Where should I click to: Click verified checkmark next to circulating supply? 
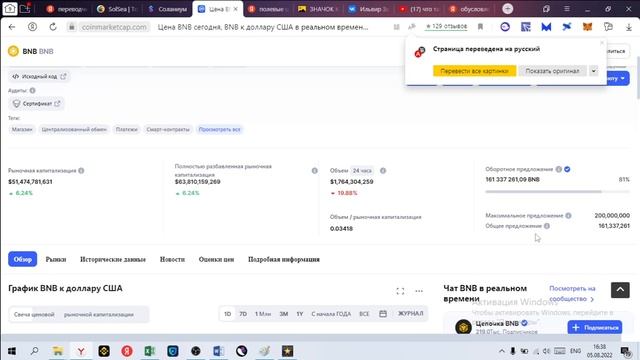coord(567,169)
